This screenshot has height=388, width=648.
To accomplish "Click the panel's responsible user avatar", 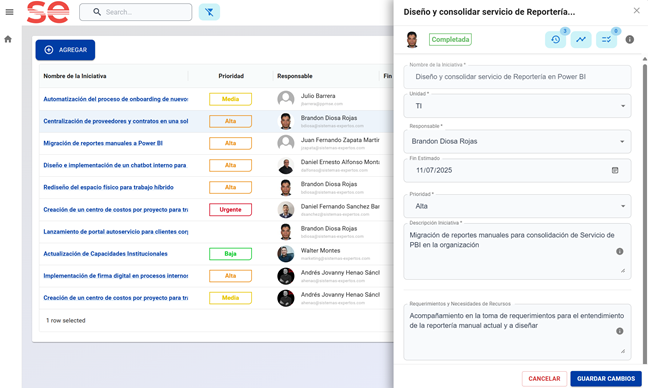I will [x=412, y=40].
